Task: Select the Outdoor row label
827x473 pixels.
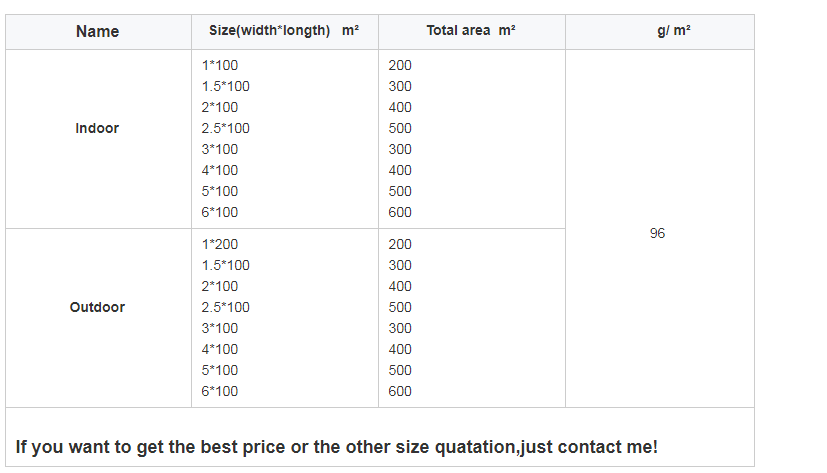Action: [97, 307]
